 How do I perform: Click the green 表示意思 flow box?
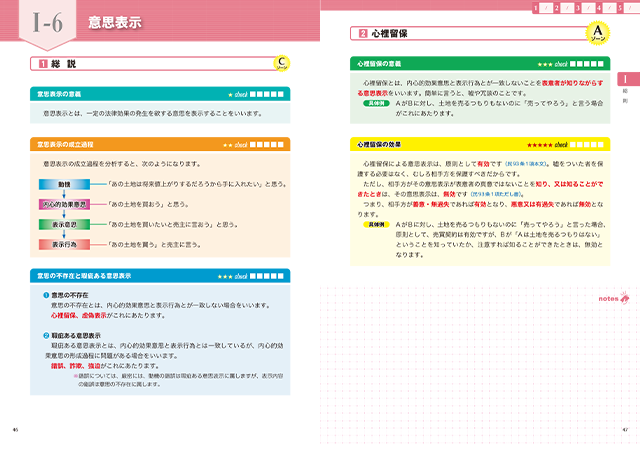click(x=64, y=225)
